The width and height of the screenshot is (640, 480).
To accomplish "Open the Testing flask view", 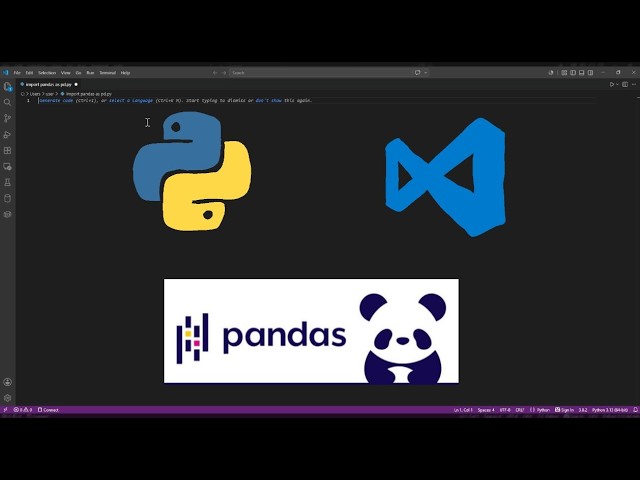I will click(7, 182).
